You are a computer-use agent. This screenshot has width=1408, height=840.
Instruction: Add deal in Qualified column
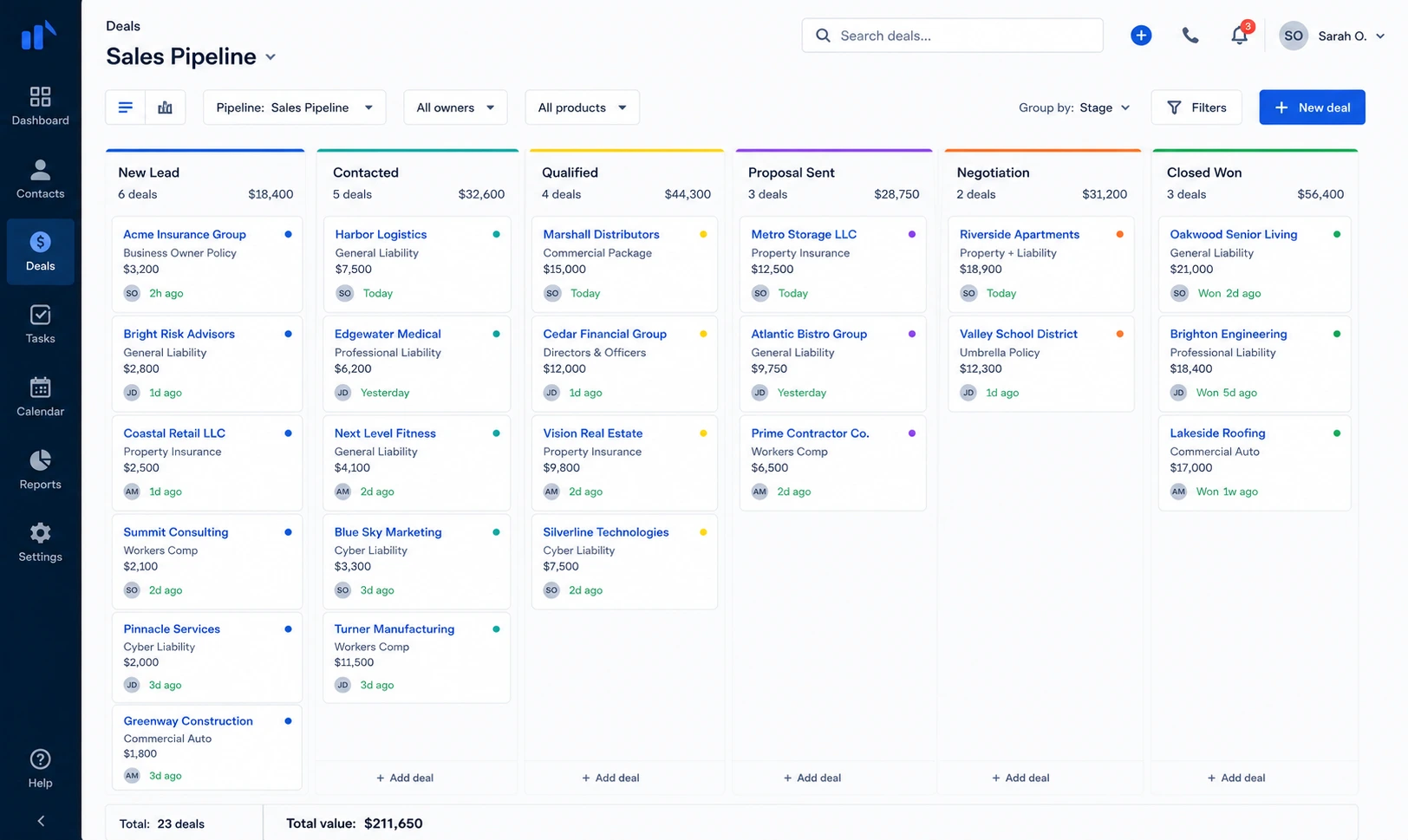point(610,778)
